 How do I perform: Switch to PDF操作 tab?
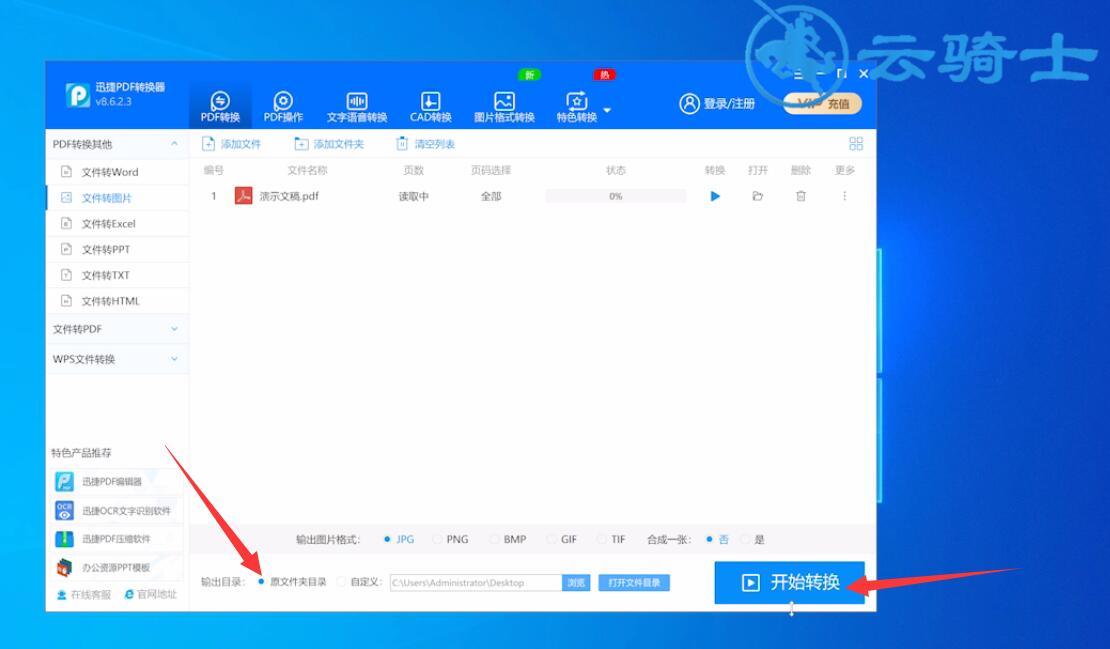283,106
